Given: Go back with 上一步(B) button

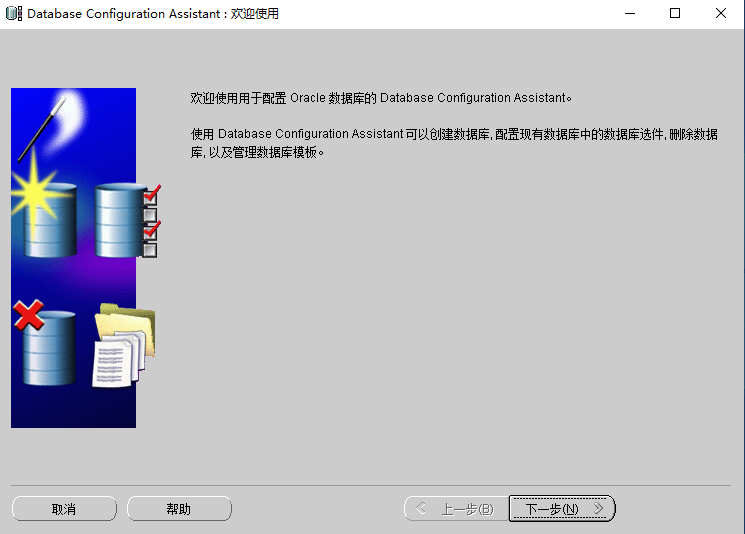Looking at the screenshot, I should tap(457, 509).
